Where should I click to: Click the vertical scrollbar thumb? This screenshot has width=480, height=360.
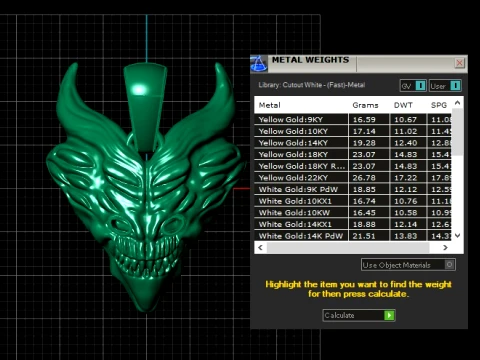point(458,132)
